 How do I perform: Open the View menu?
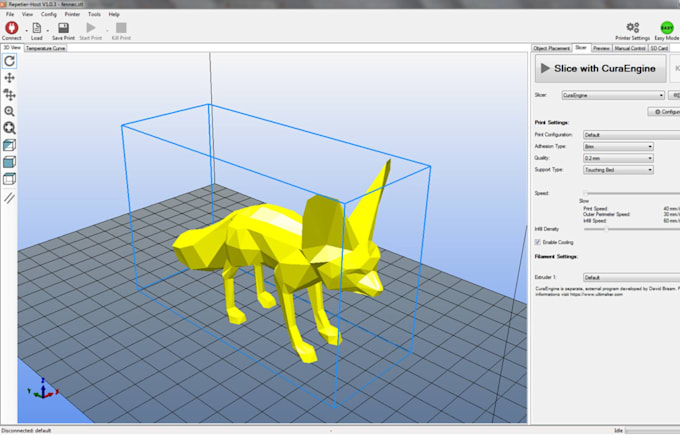[27, 14]
